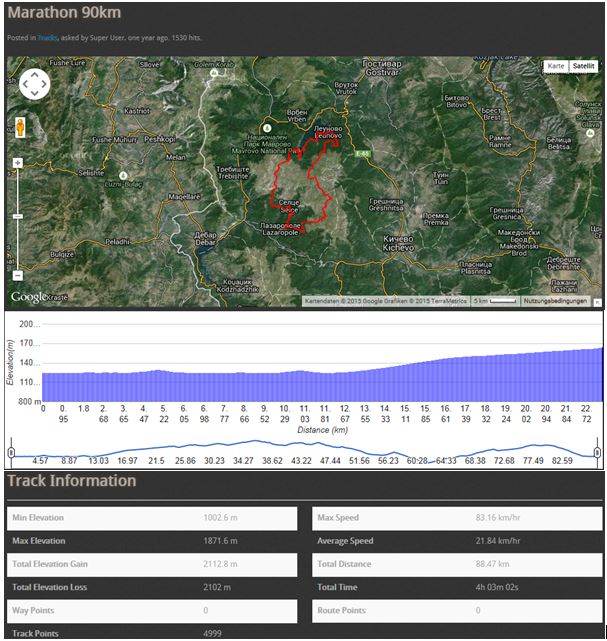Image resolution: width=607 pixels, height=641 pixels.
Task: Zoom out with the minus button
Action: pyautogui.click(x=18, y=276)
